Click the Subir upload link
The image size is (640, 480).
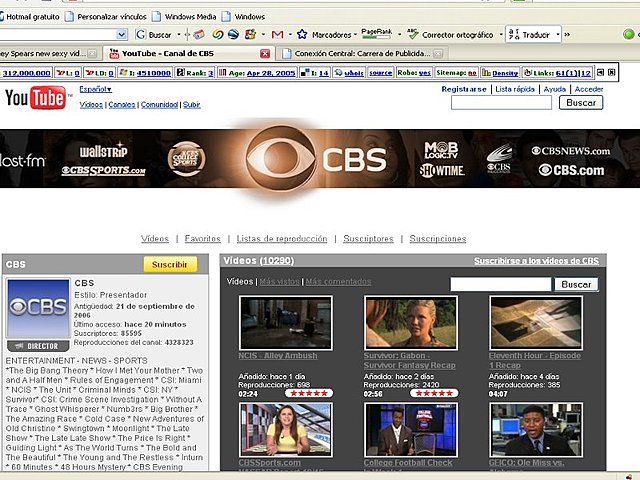pyautogui.click(x=191, y=104)
